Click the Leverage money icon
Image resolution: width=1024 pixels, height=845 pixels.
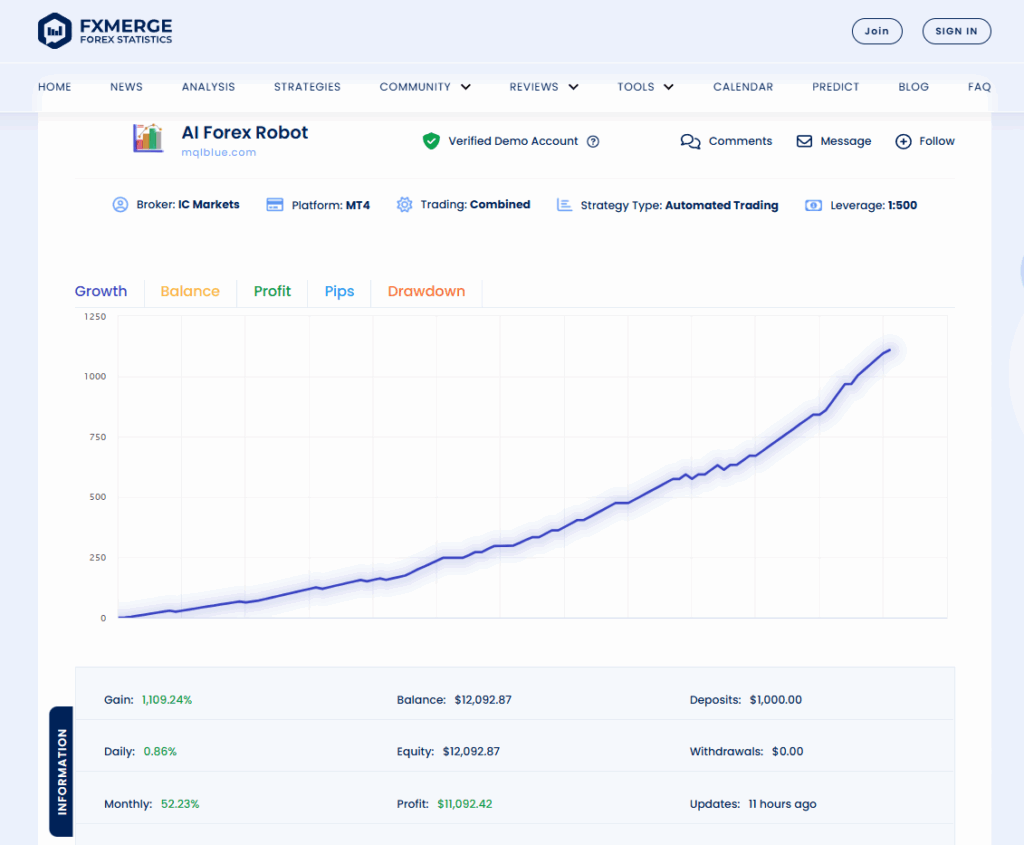tap(813, 206)
